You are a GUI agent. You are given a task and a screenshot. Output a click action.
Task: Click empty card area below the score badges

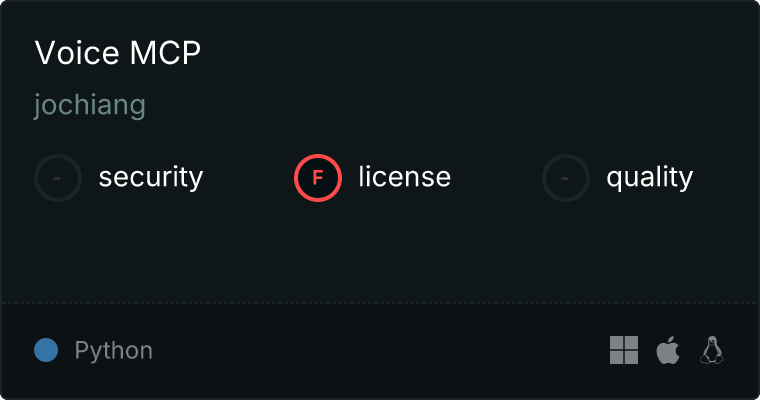coord(380,252)
